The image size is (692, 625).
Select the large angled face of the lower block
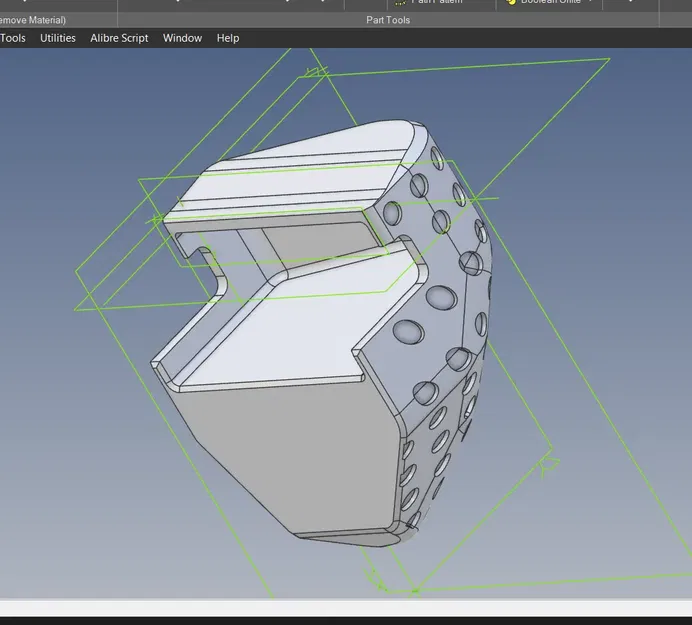click(x=300, y=325)
